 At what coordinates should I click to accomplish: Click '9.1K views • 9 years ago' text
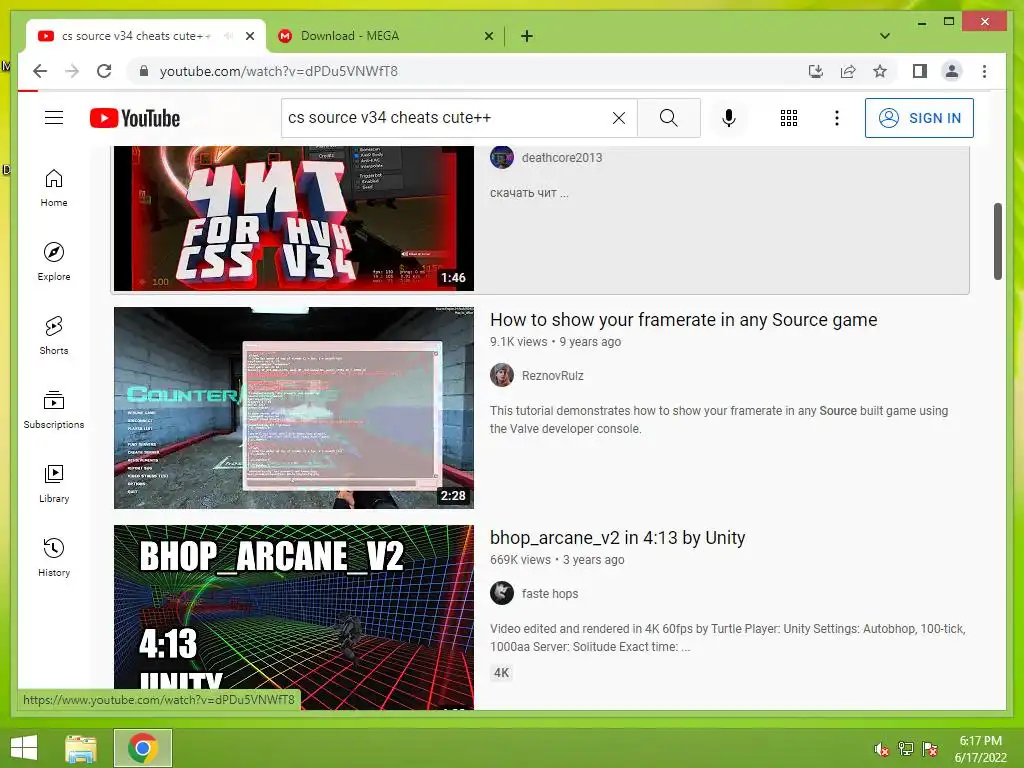(x=555, y=342)
